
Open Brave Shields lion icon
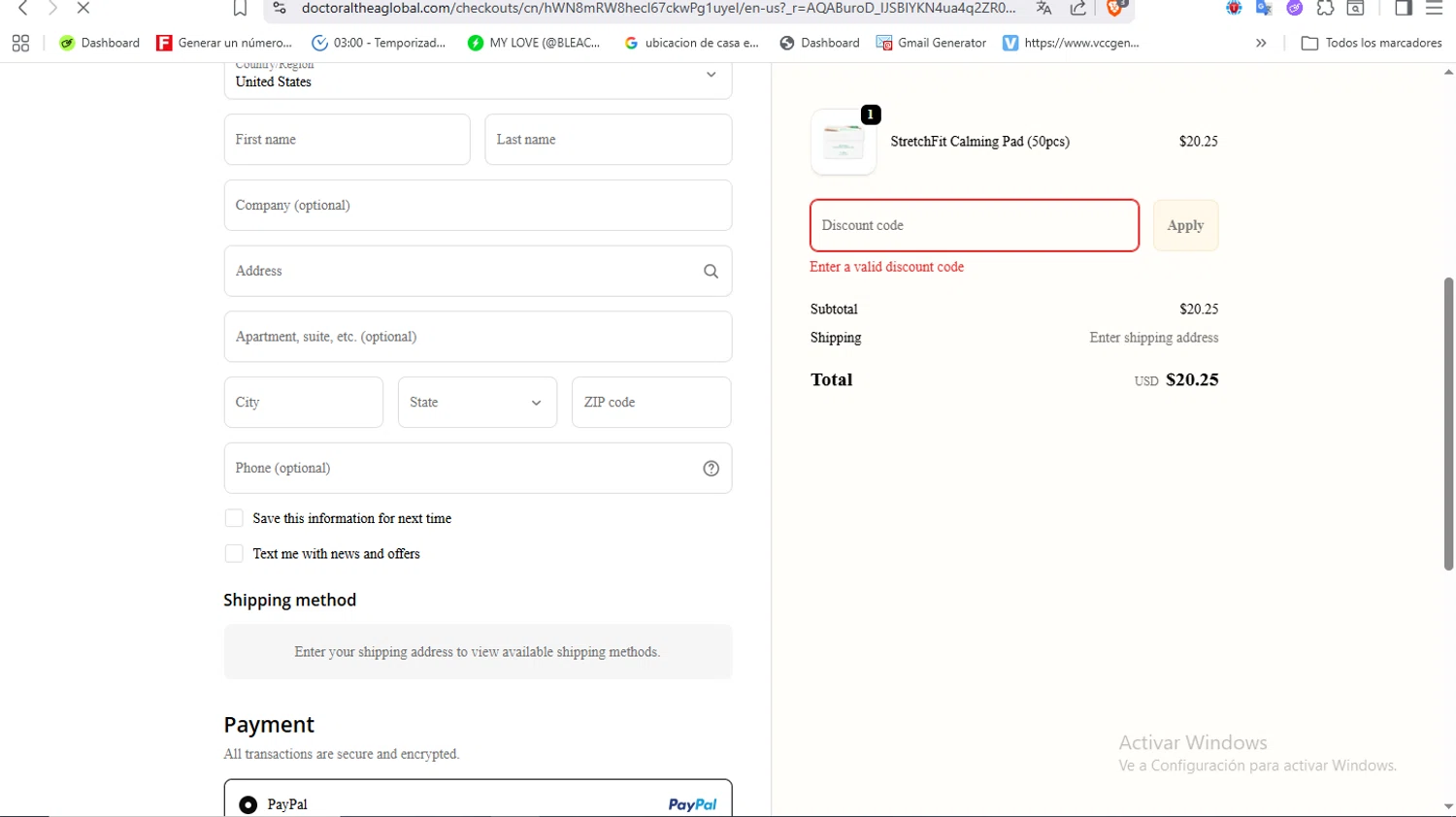[x=1117, y=8]
